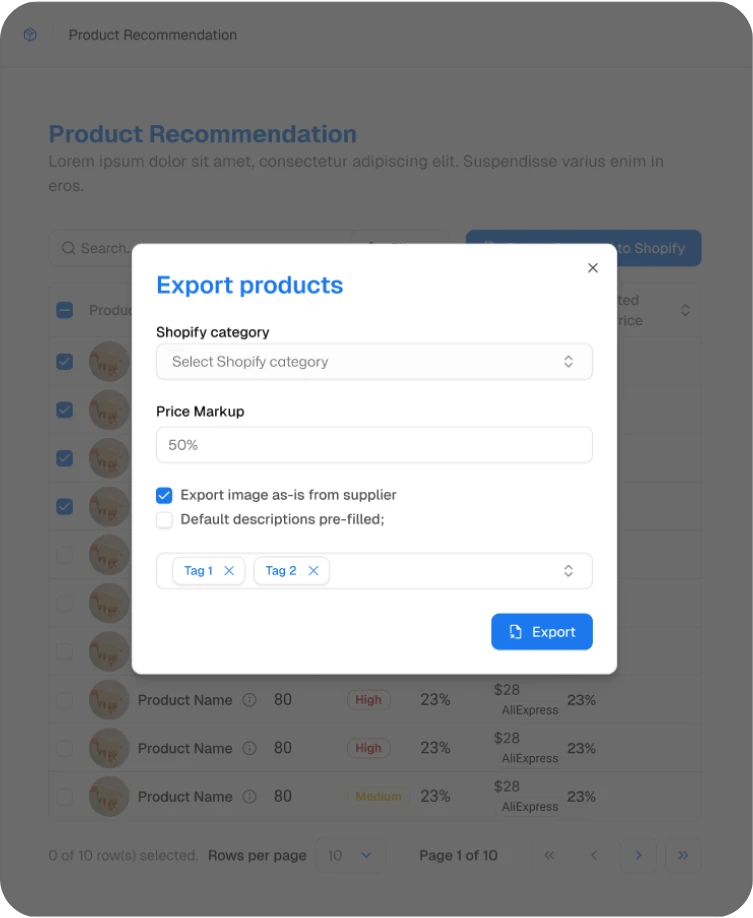The width and height of the screenshot is (753, 918).
Task: Remove Tag 1 from the tags field
Action: coord(229,571)
